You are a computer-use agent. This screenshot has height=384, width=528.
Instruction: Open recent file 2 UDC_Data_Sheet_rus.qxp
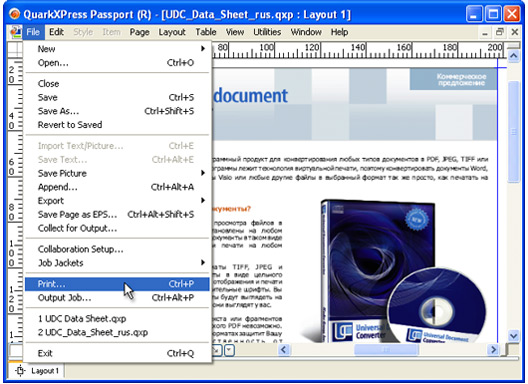tap(117, 332)
